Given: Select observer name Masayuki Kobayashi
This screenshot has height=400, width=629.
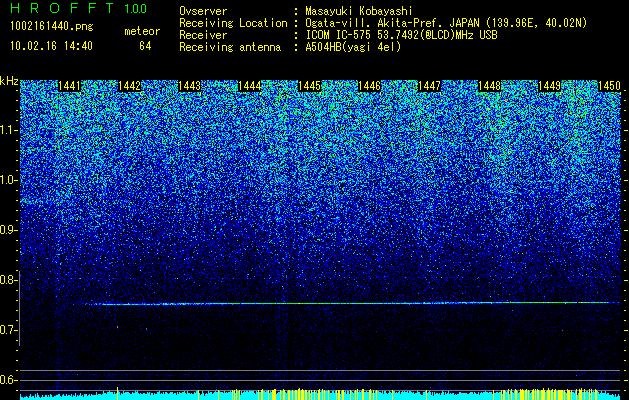Looking at the screenshot, I should 359,11.
